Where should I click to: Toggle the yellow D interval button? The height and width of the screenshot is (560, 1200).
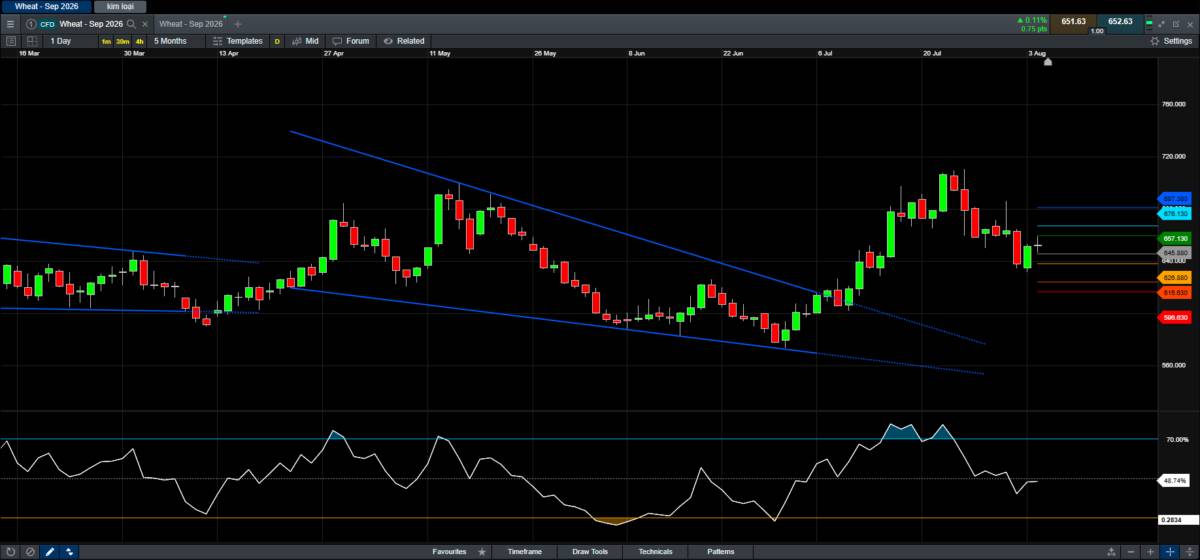(x=277, y=41)
